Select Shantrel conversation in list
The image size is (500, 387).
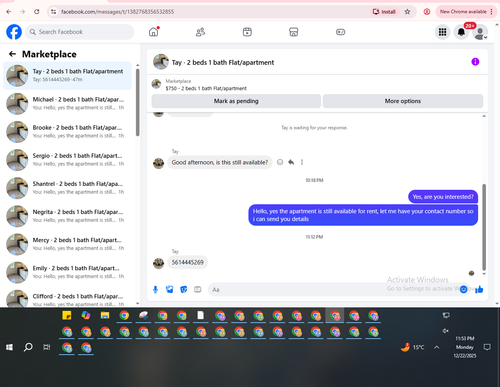coord(67,188)
